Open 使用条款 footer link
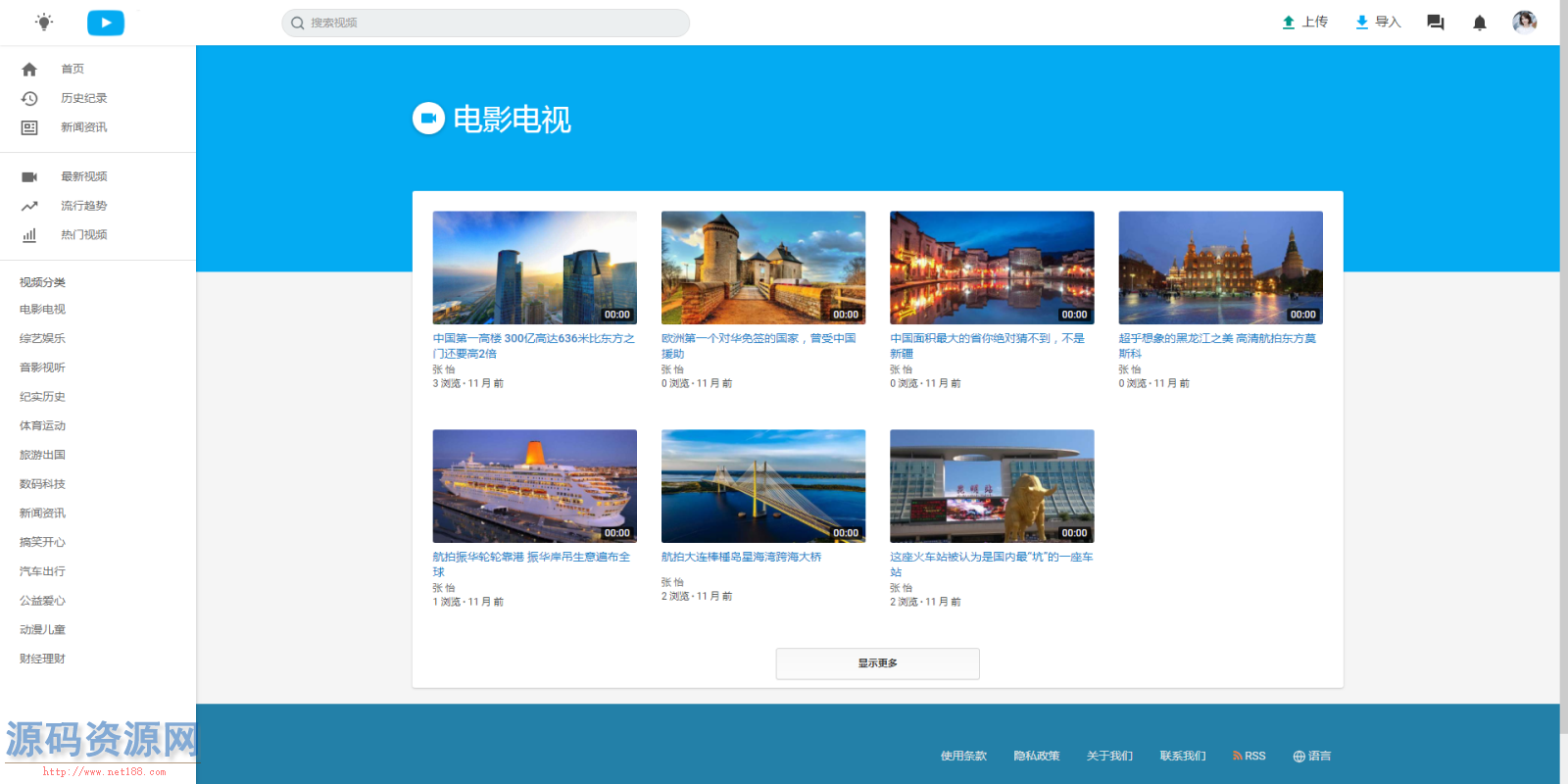The image size is (1568, 784). tap(963, 756)
